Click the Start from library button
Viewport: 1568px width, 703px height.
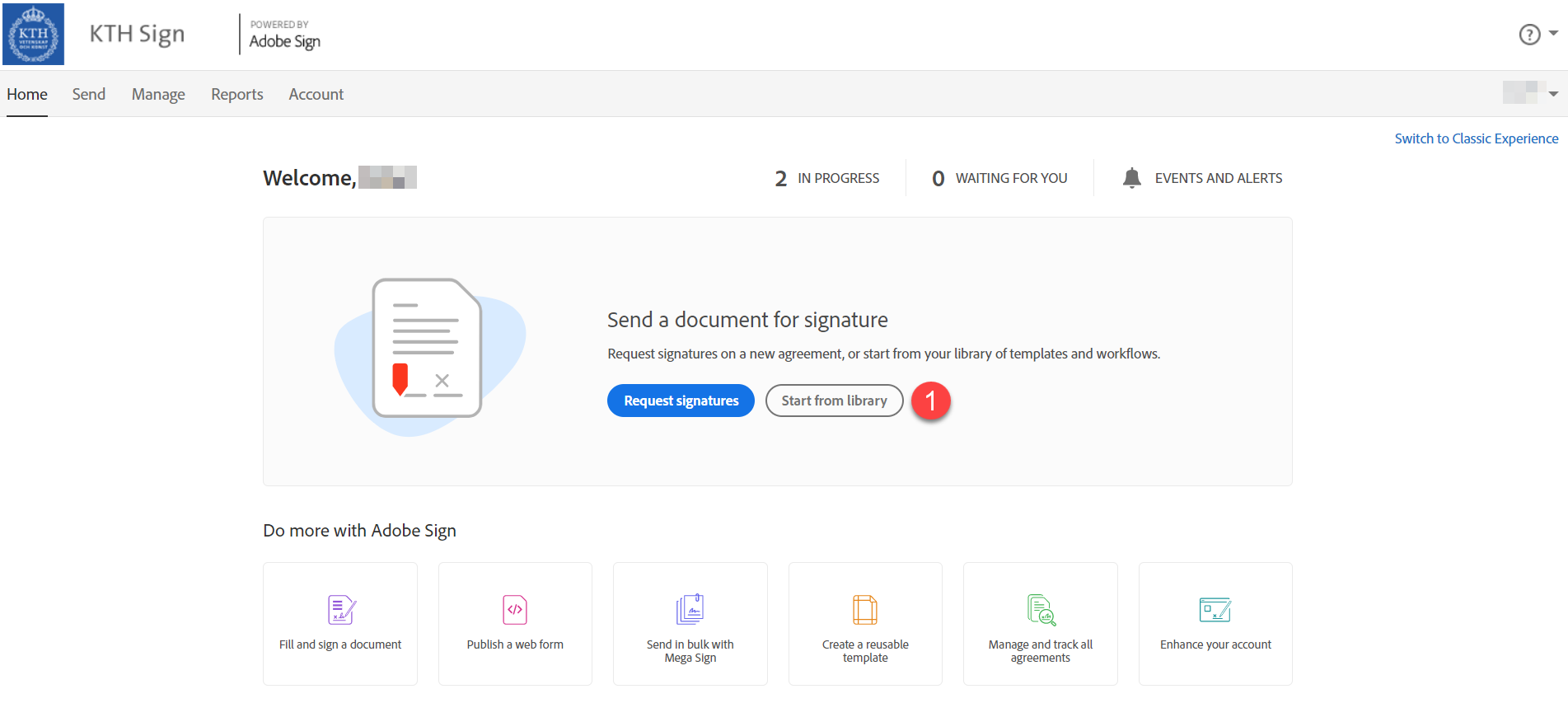(x=835, y=401)
